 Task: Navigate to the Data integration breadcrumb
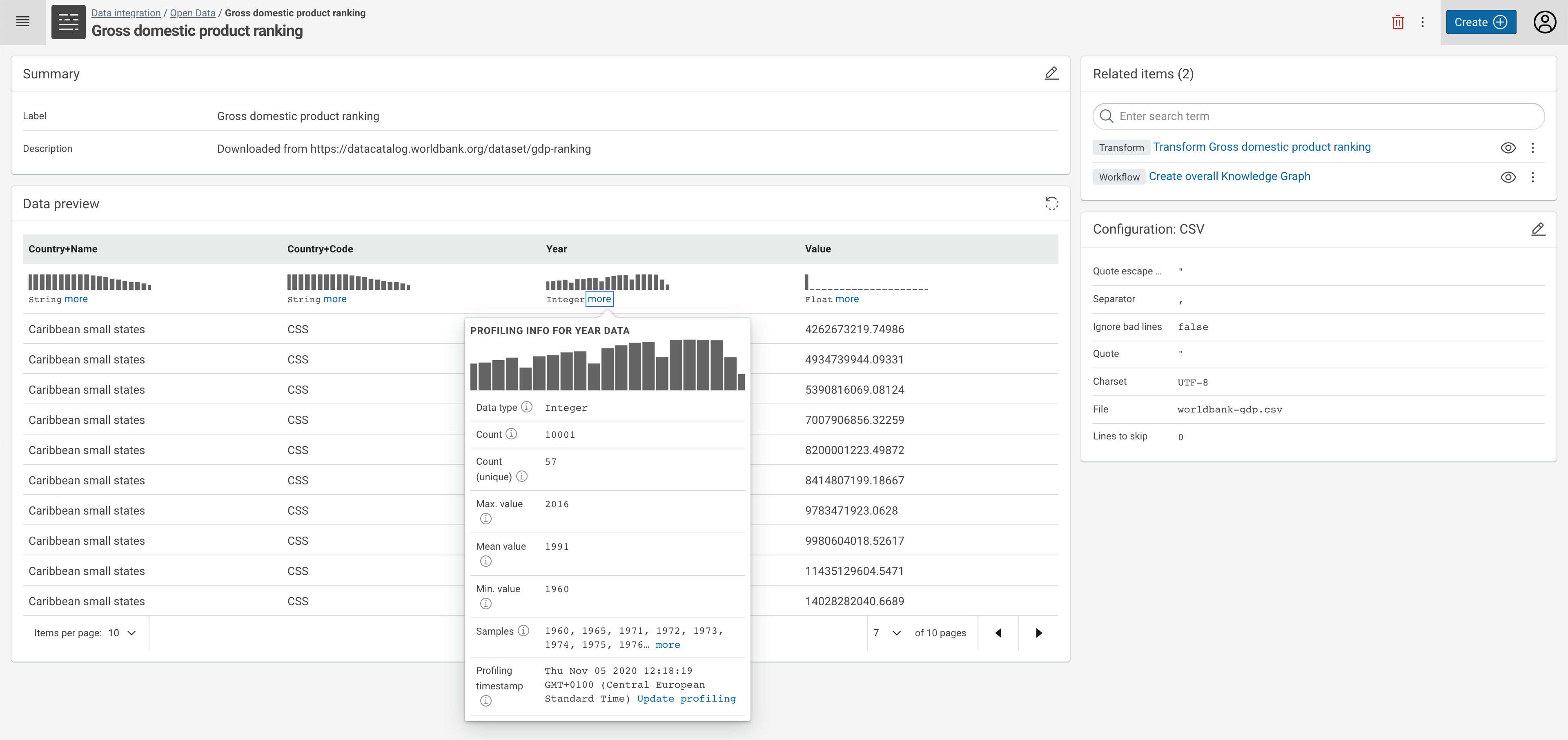pos(125,12)
